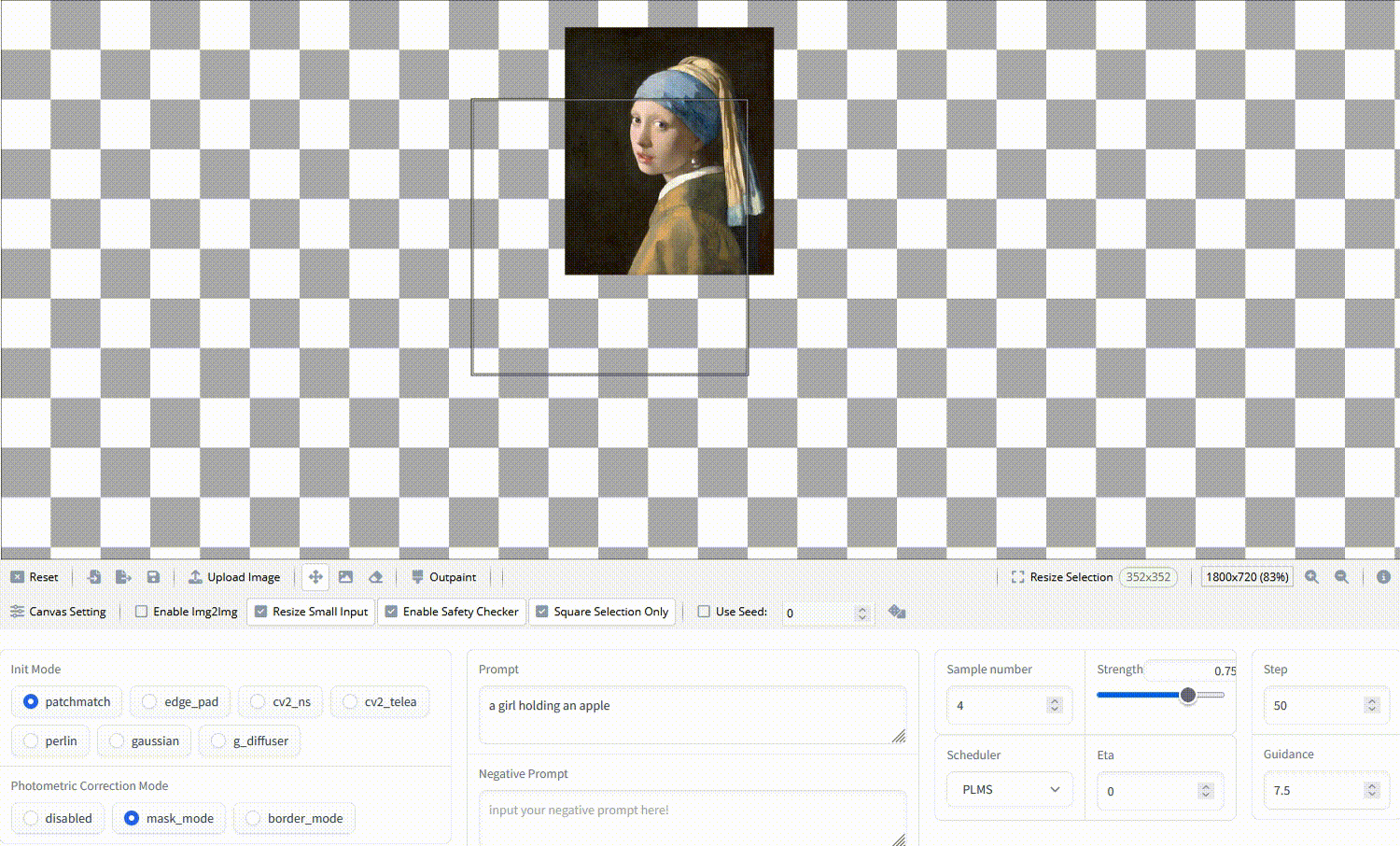The width and height of the screenshot is (1400, 846).
Task: Select the move/pan selection tool
Action: 315,577
